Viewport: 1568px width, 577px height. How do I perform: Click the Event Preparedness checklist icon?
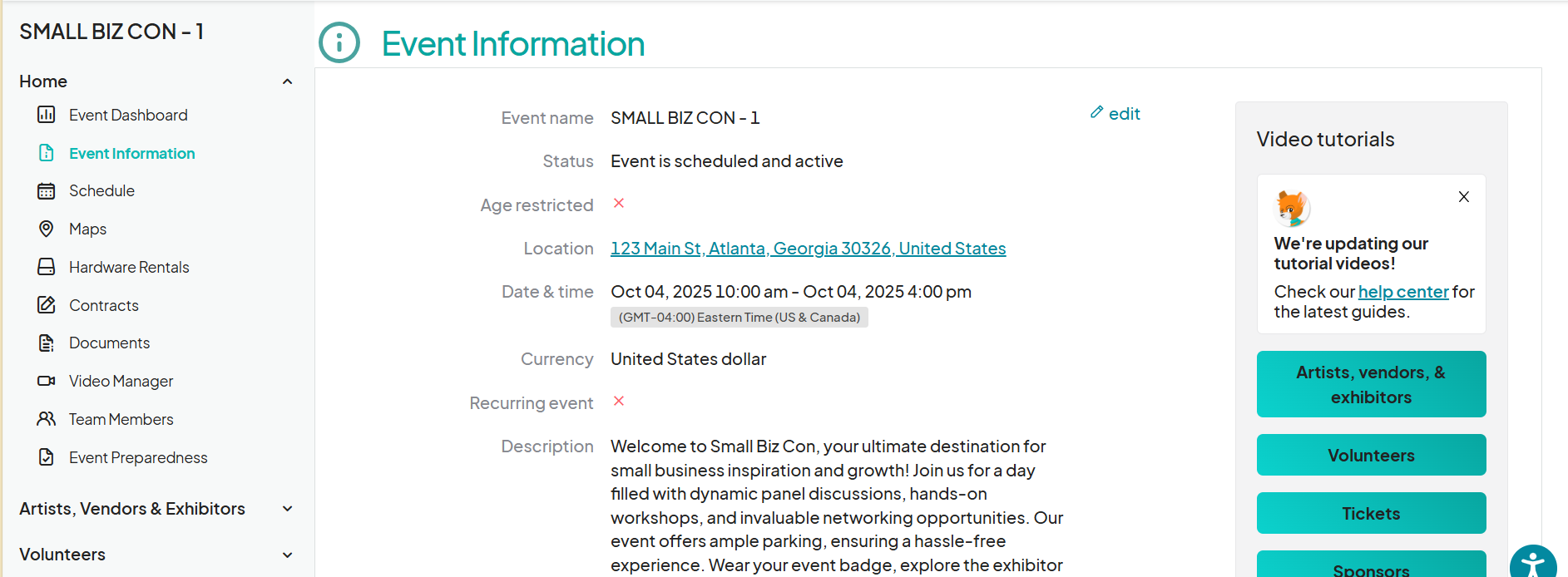pyautogui.click(x=47, y=457)
